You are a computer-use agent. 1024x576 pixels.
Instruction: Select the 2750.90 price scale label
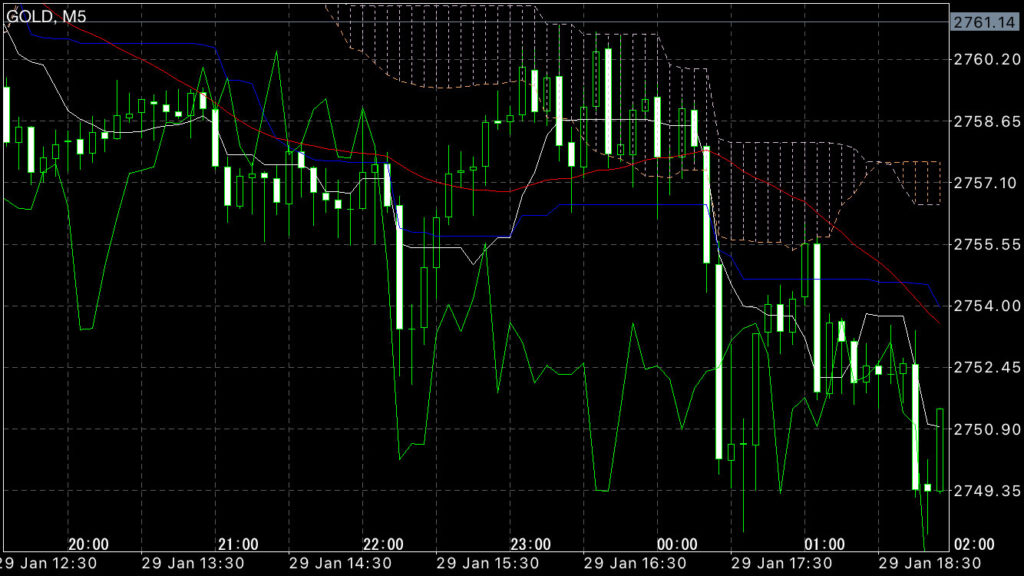pyautogui.click(x=984, y=430)
